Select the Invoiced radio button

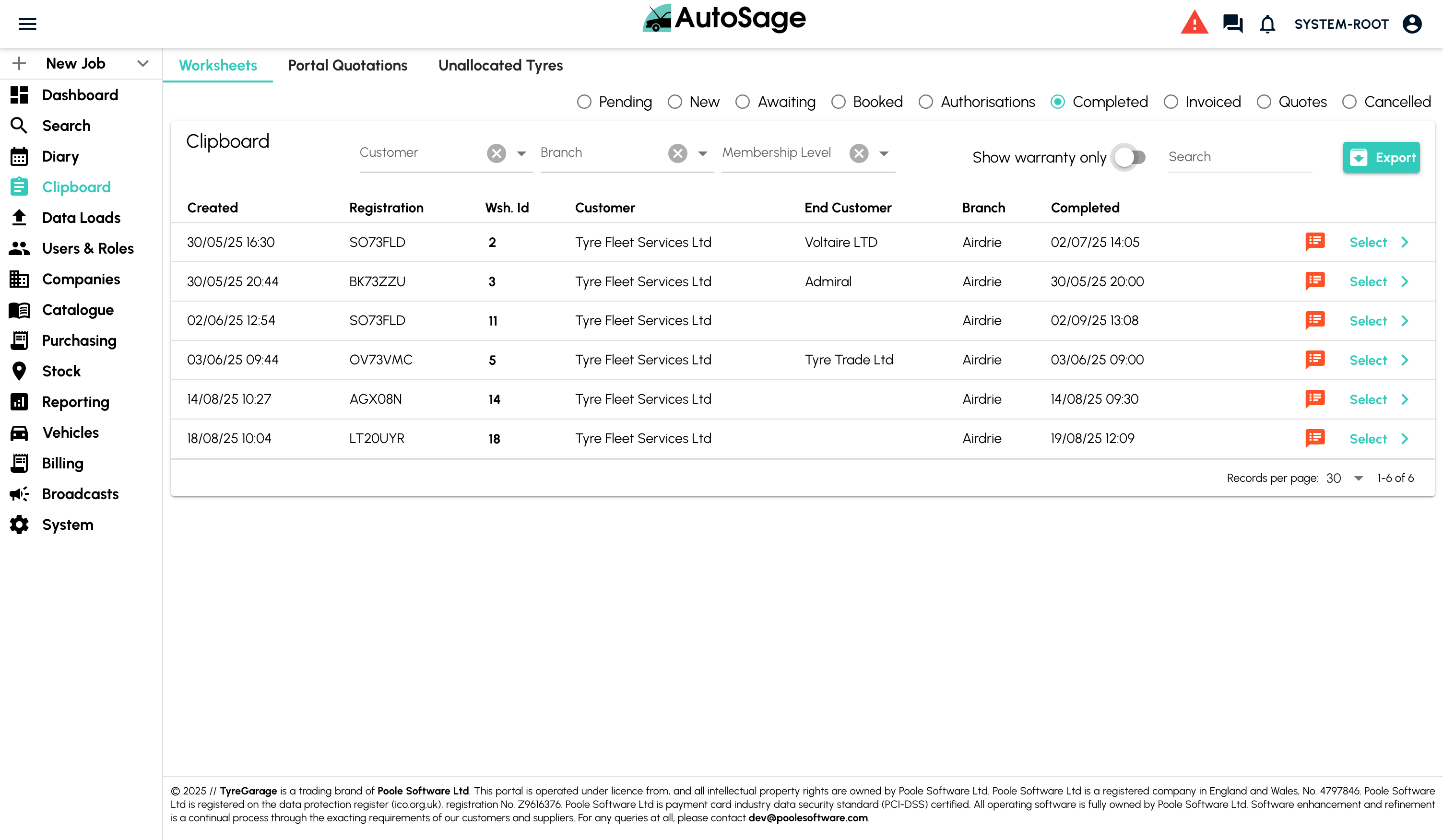coord(1171,102)
